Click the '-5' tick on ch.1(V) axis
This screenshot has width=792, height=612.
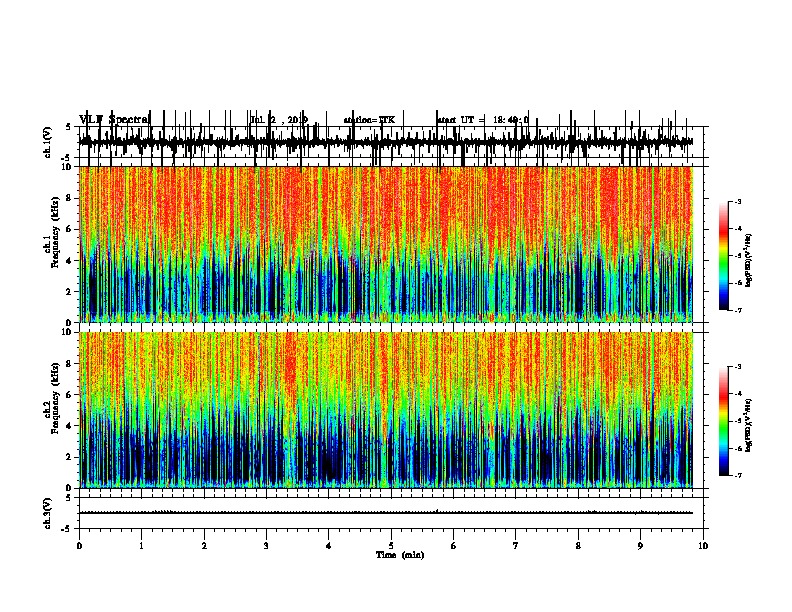coord(67,158)
